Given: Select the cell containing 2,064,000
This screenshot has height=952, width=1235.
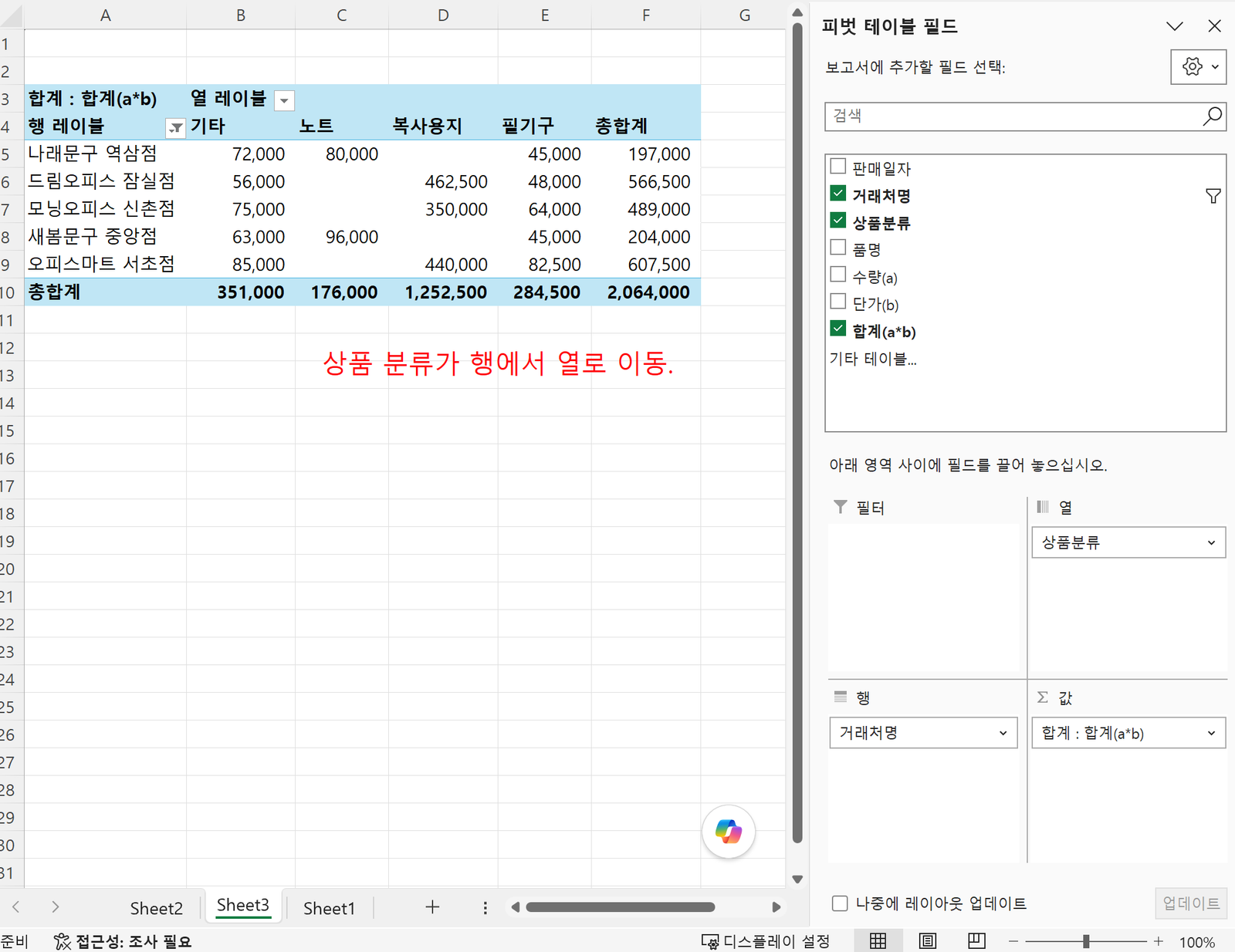Looking at the screenshot, I should (x=646, y=292).
